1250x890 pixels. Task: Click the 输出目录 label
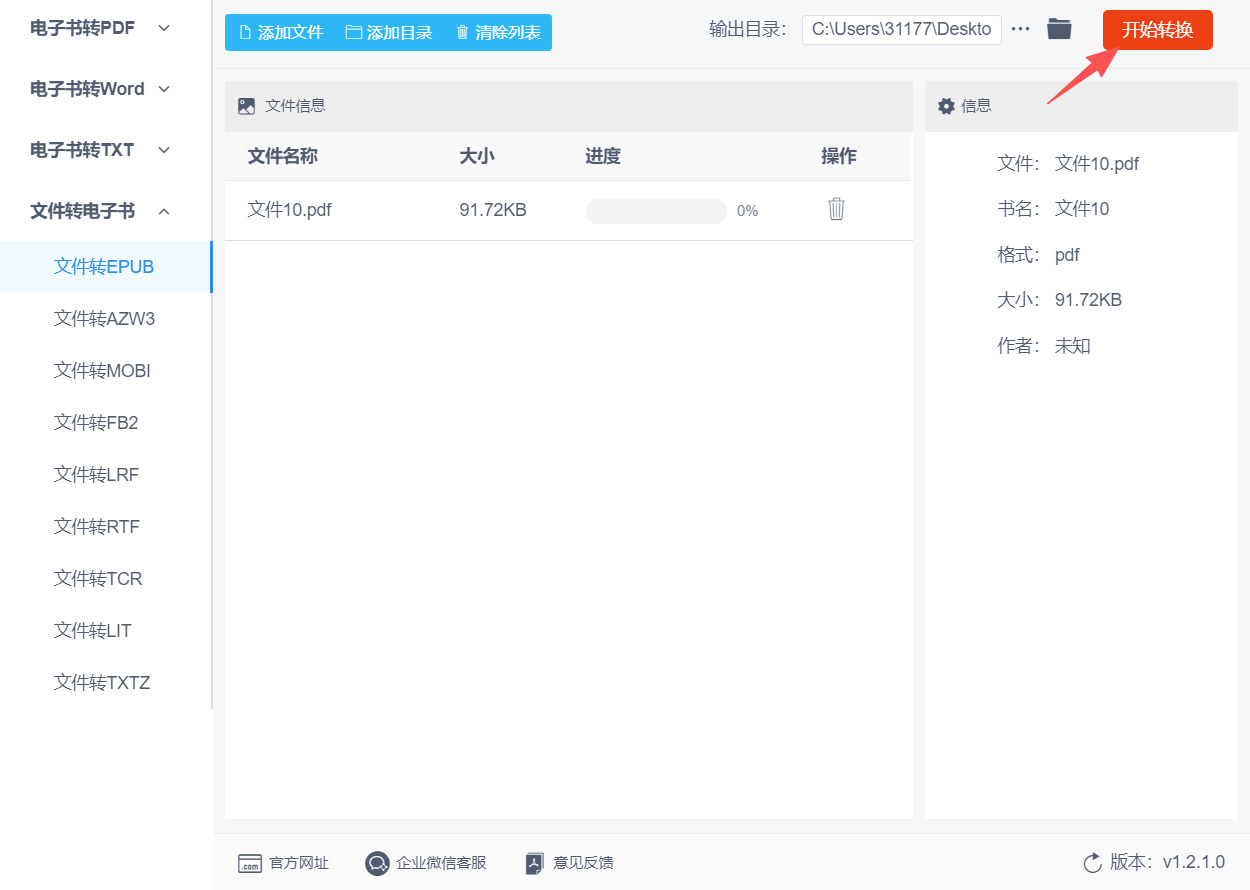click(748, 29)
